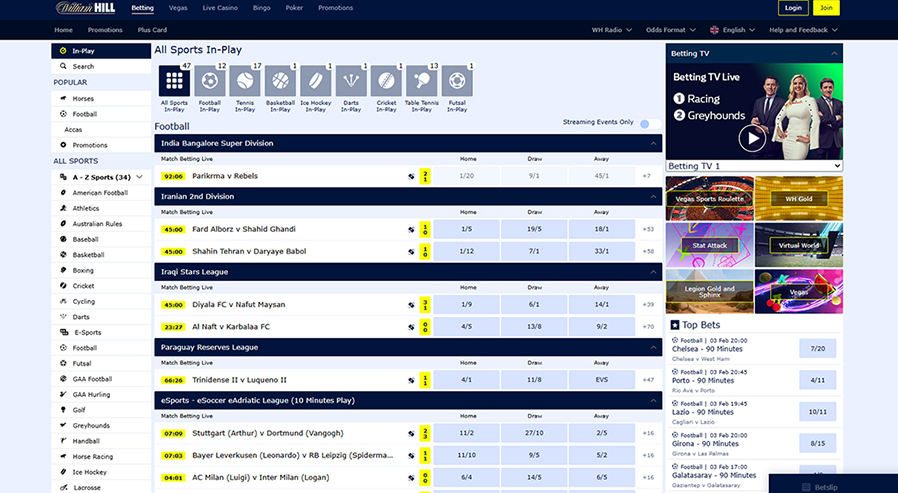Screen dimensions: 898x493
Task: Open E-Sports in the sports sidebar
Action: pyautogui.click(x=101, y=332)
